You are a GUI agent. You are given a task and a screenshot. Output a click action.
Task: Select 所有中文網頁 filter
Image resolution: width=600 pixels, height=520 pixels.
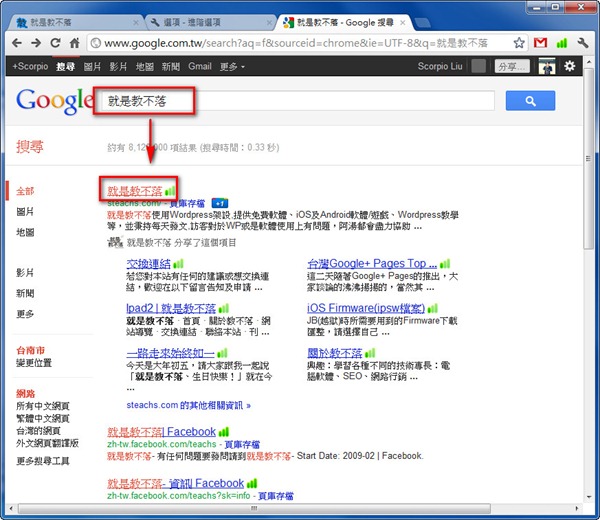(43, 406)
